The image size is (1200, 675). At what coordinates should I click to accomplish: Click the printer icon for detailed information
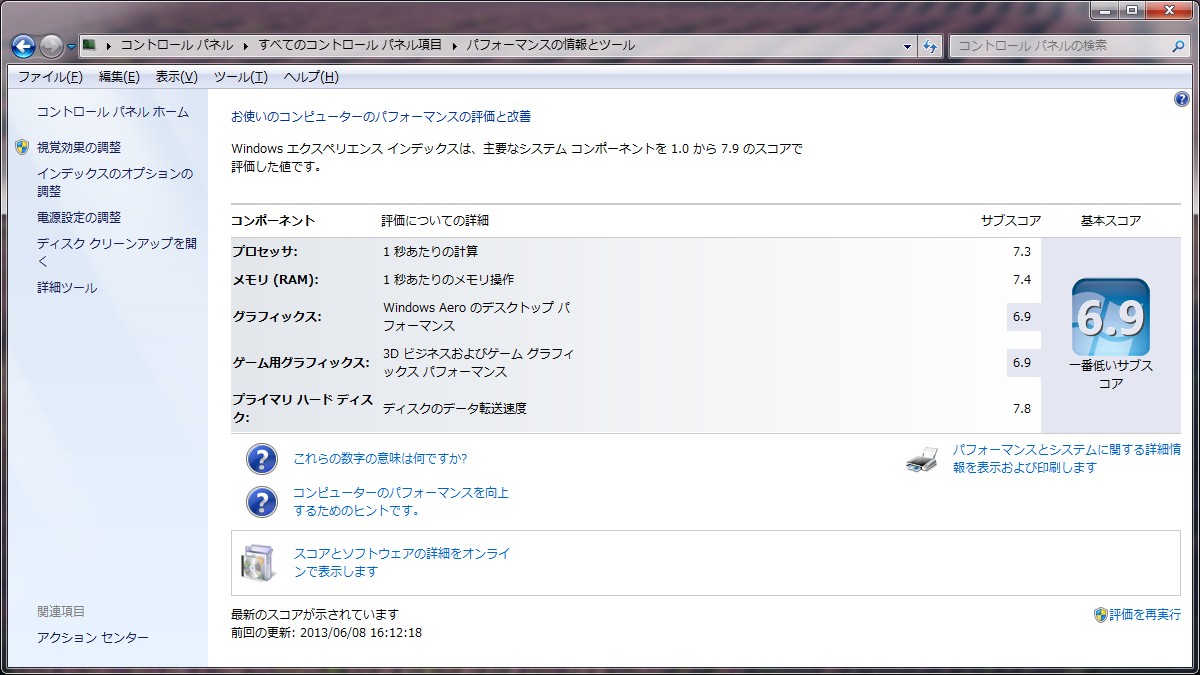[921, 460]
